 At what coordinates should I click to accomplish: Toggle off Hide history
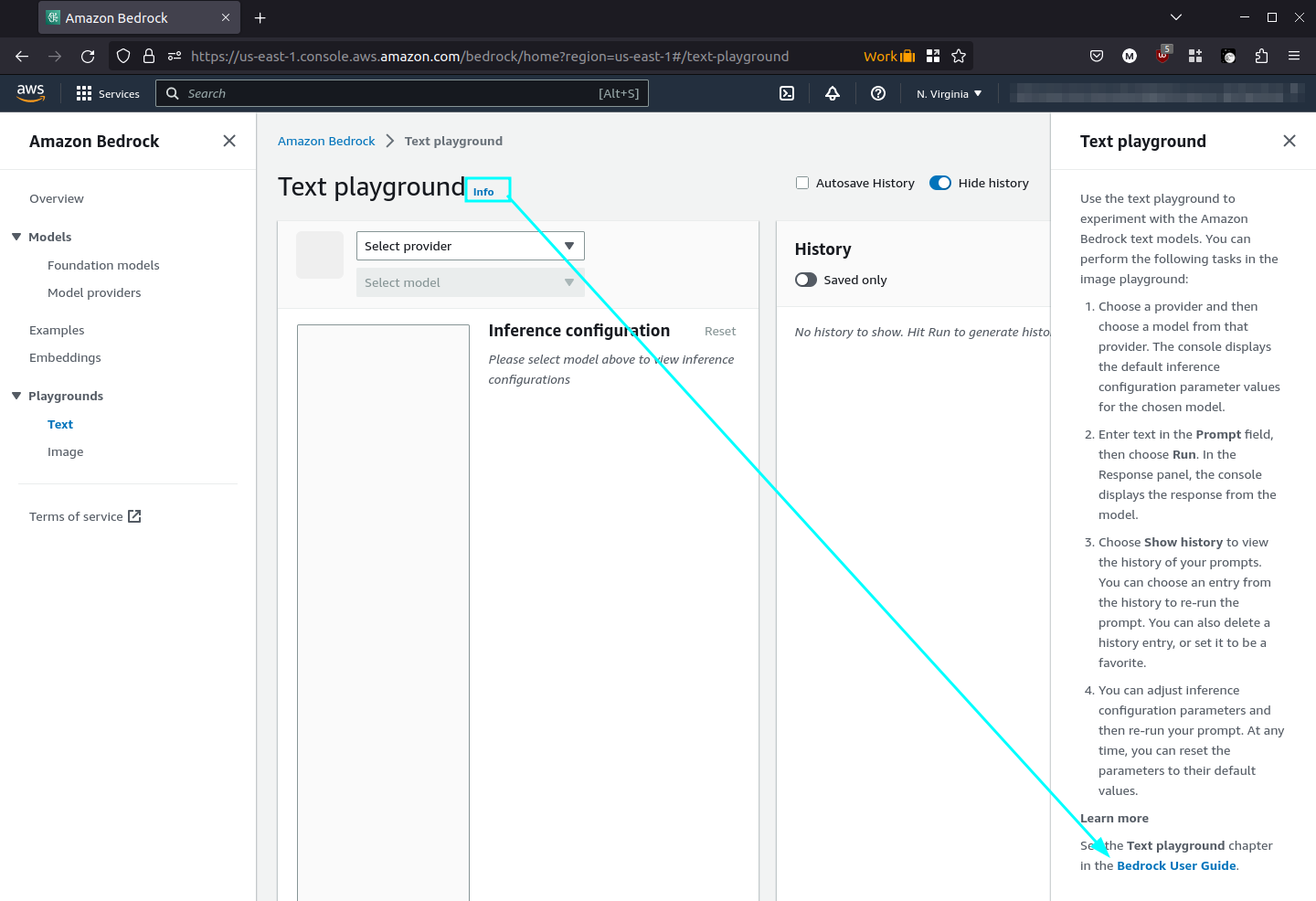[x=940, y=183]
